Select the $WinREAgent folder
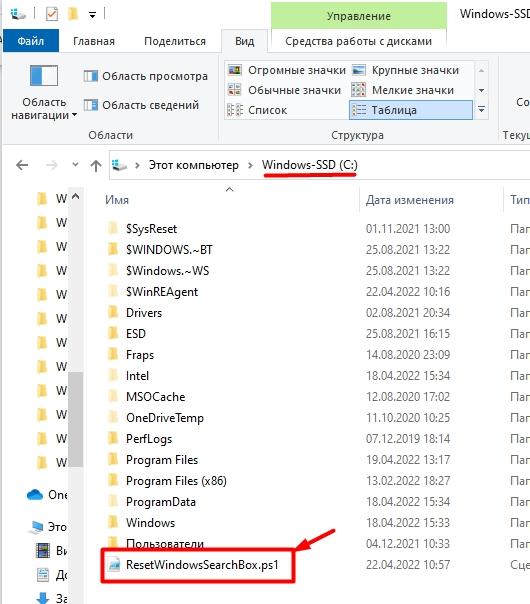 point(162,292)
